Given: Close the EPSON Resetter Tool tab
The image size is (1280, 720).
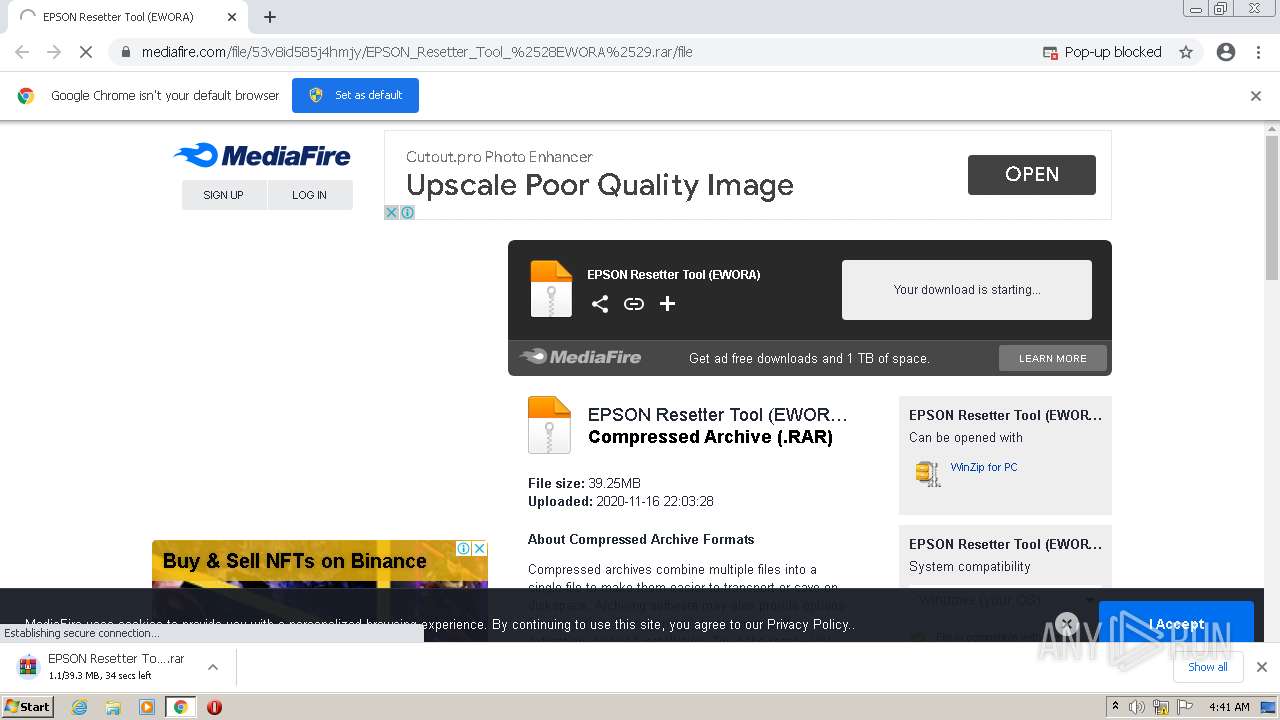Looking at the screenshot, I should click(232, 17).
